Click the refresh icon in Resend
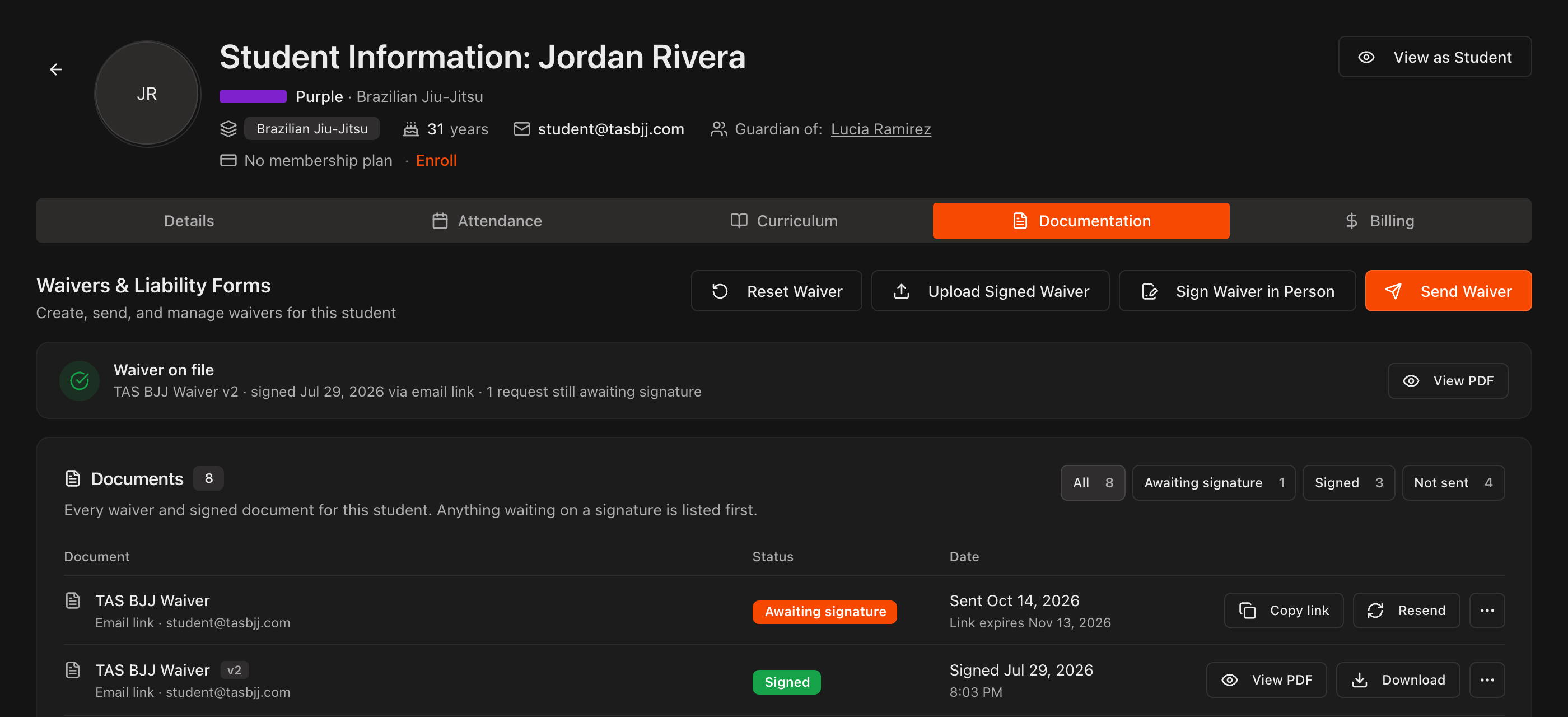This screenshot has width=1568, height=717. pyautogui.click(x=1375, y=611)
